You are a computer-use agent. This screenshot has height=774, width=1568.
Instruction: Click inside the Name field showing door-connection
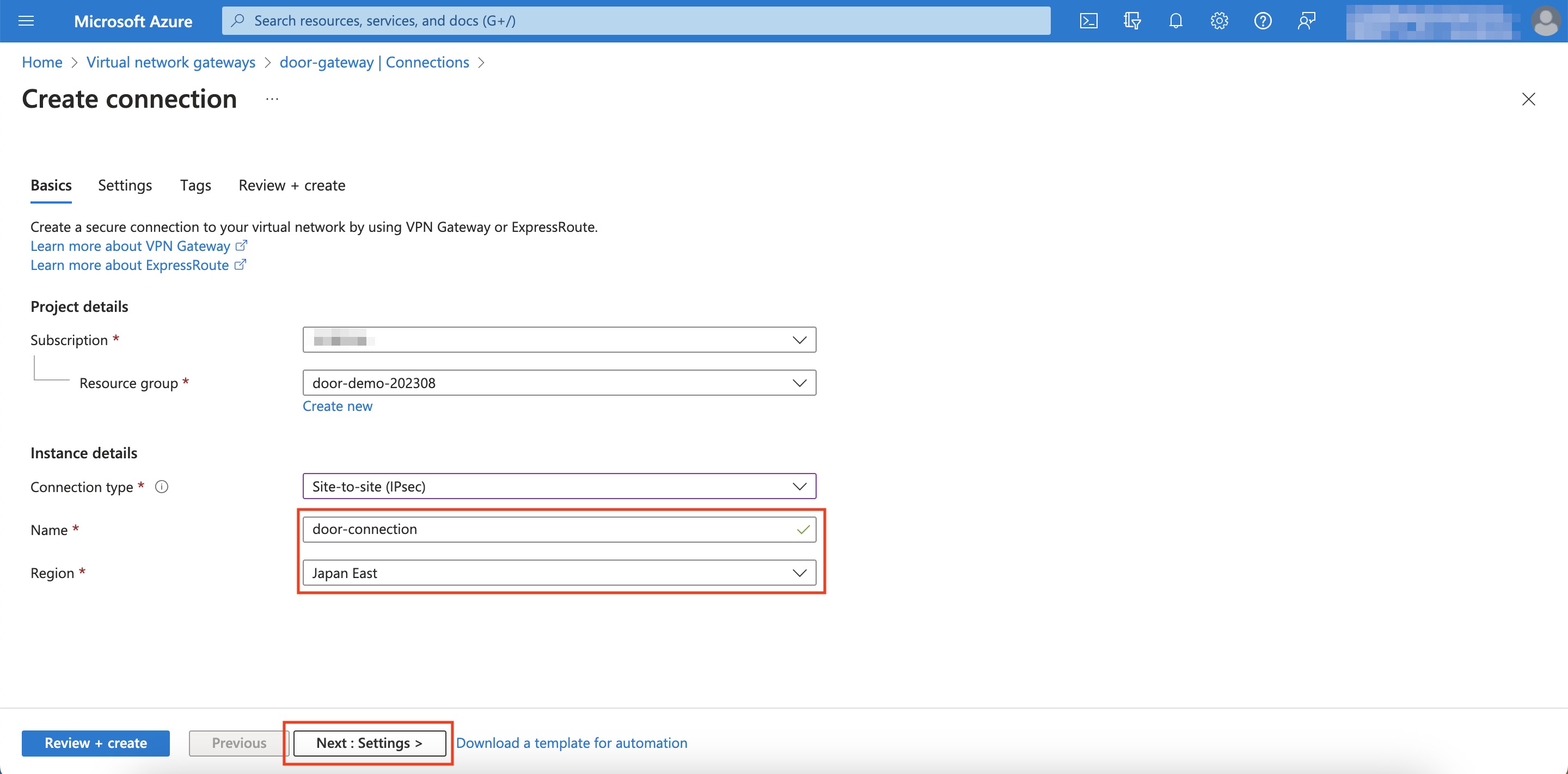pos(548,529)
